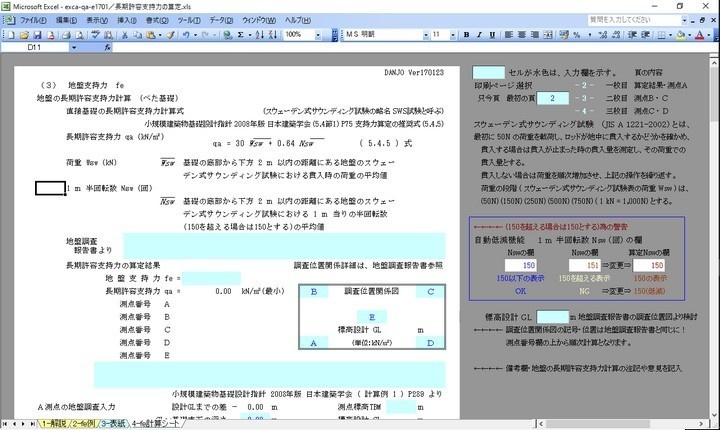Open Print Preview
Image resolution: width=720 pixels, height=430 pixels.
click(x=79, y=35)
